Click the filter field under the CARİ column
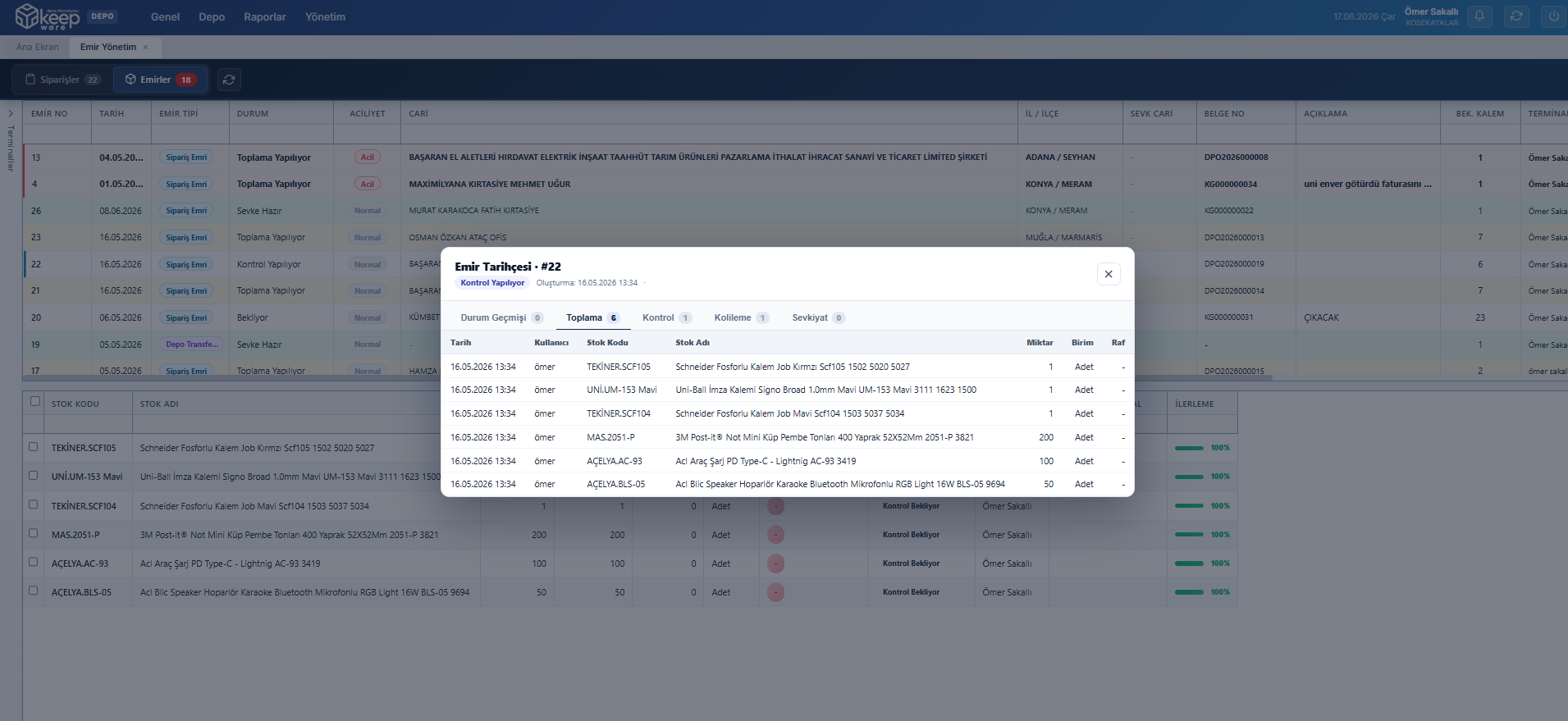 point(709,135)
